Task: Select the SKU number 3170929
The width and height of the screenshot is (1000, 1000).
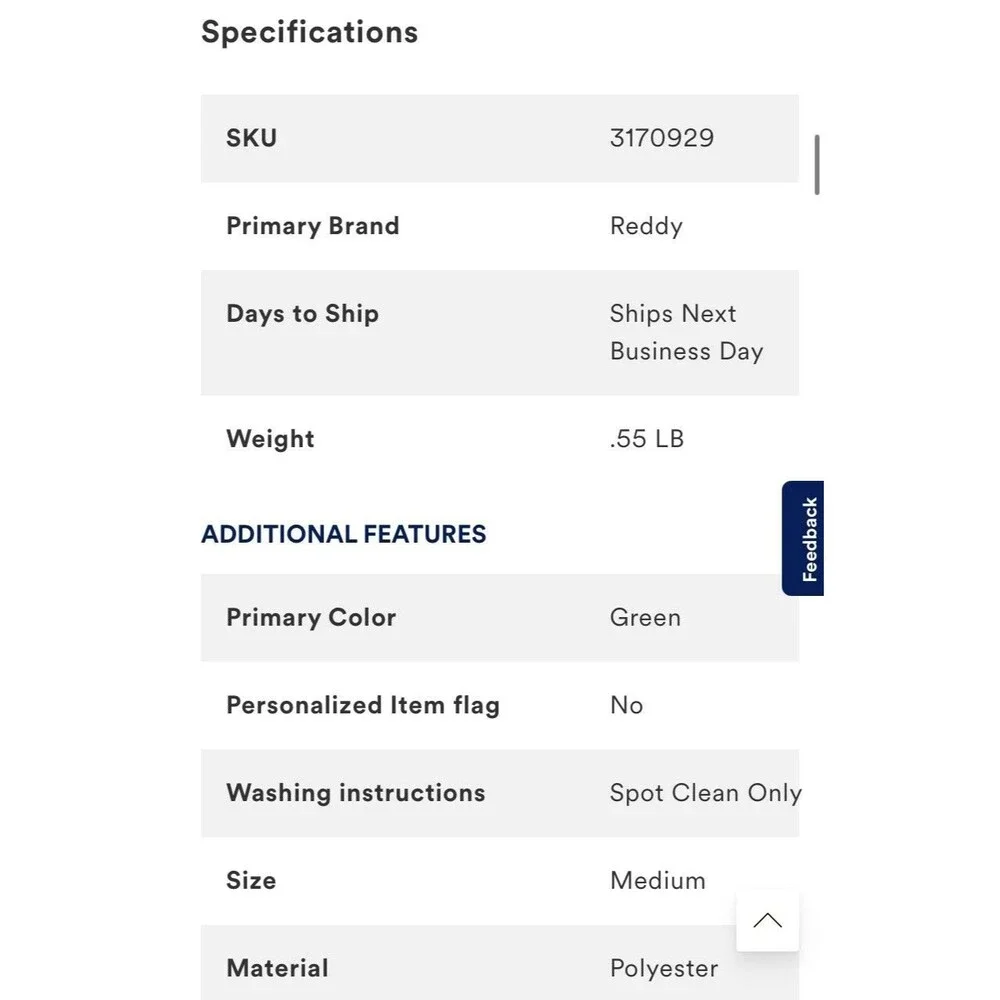Action: [x=662, y=138]
